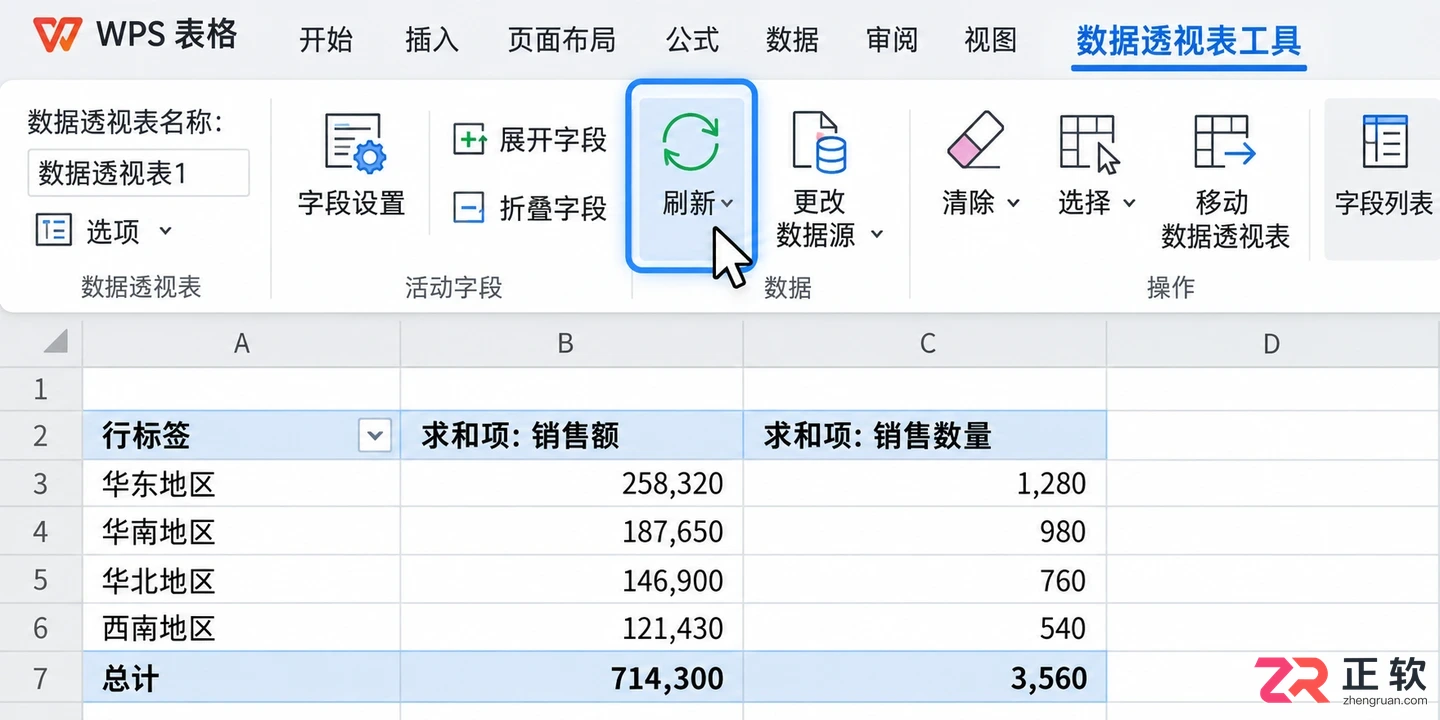1440x720 pixels.
Task: Click the 更改数据源 database icon
Action: pos(819,141)
